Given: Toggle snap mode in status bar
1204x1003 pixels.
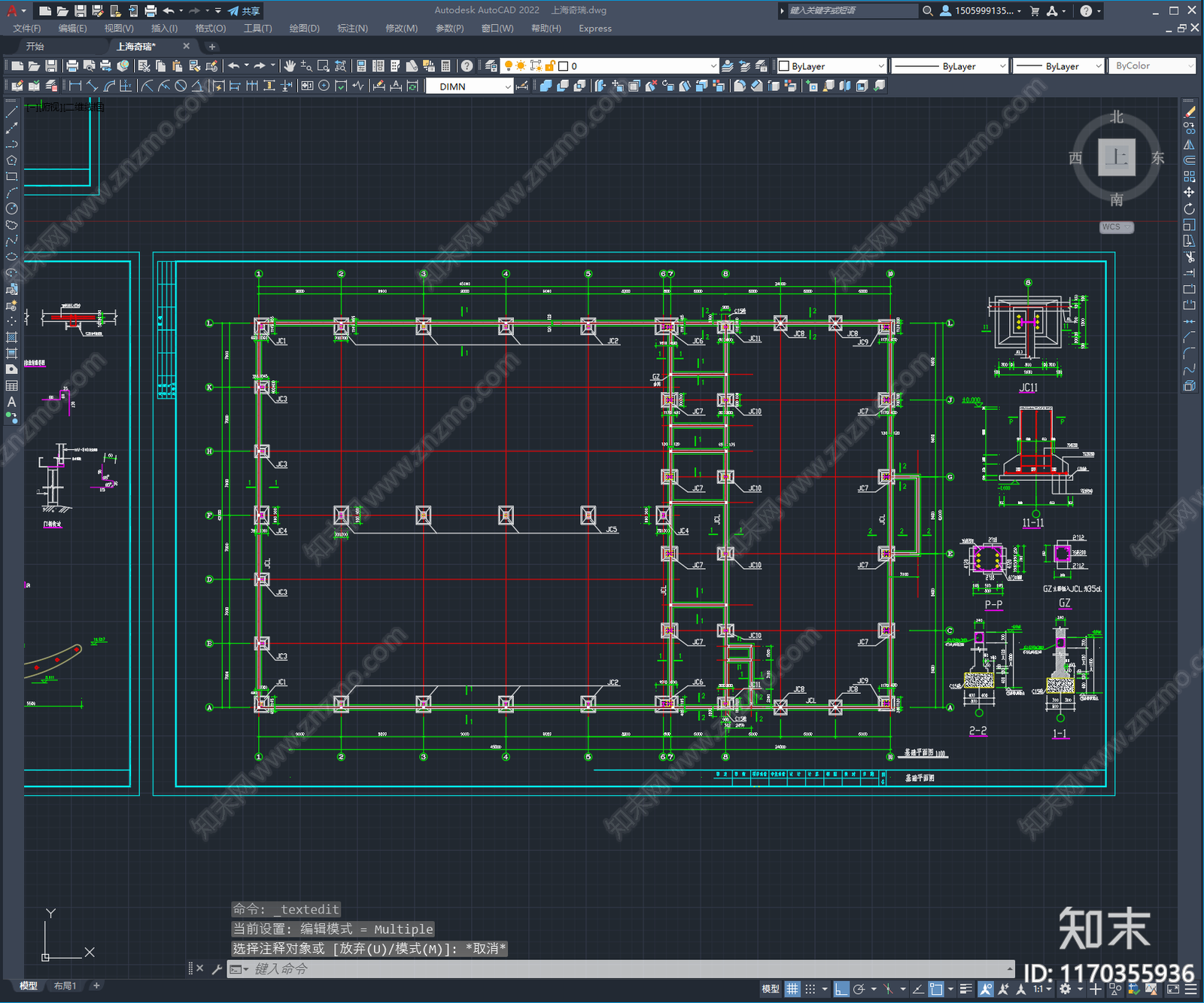Looking at the screenshot, I should (810, 989).
